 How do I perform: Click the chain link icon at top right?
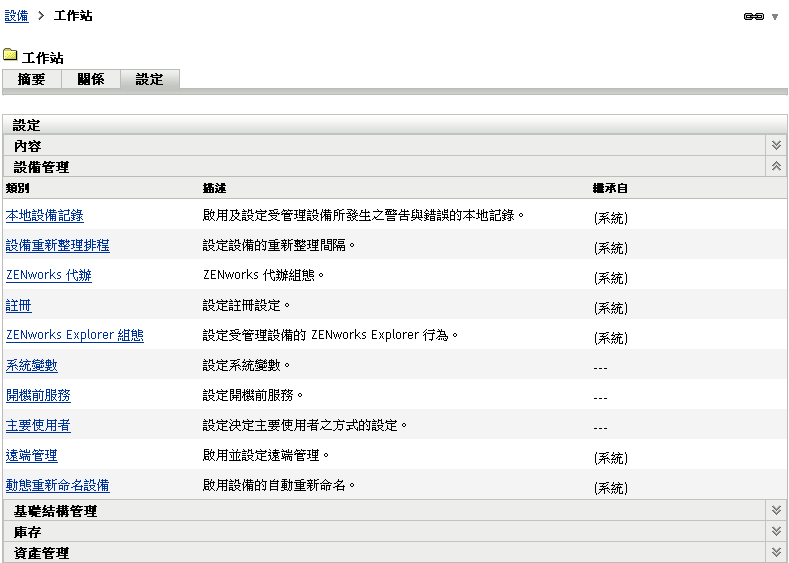point(753,17)
